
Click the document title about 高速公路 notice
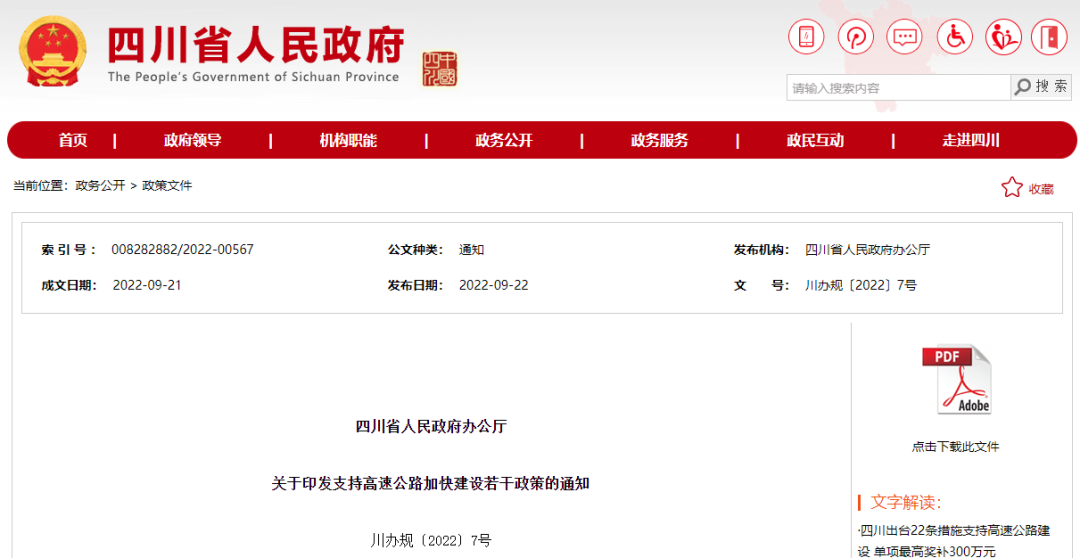pos(431,484)
